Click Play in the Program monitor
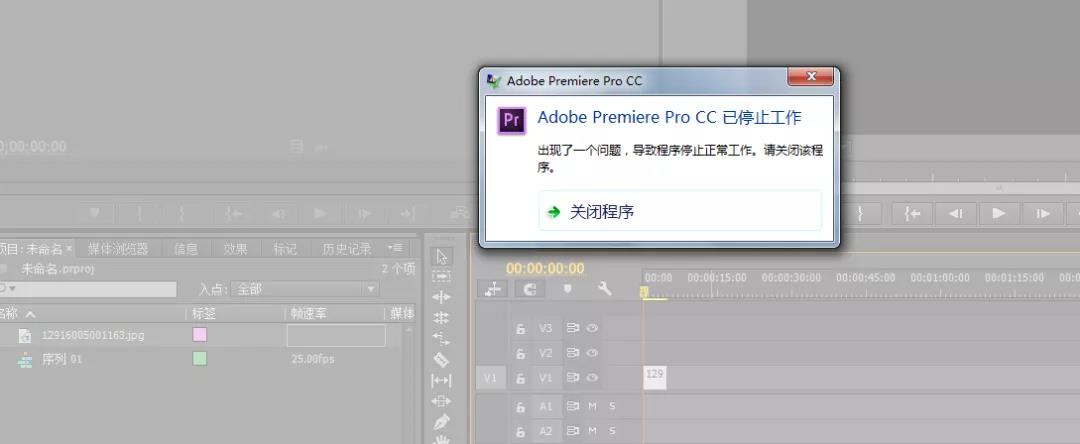Image resolution: width=1080 pixels, height=444 pixels. (x=998, y=213)
